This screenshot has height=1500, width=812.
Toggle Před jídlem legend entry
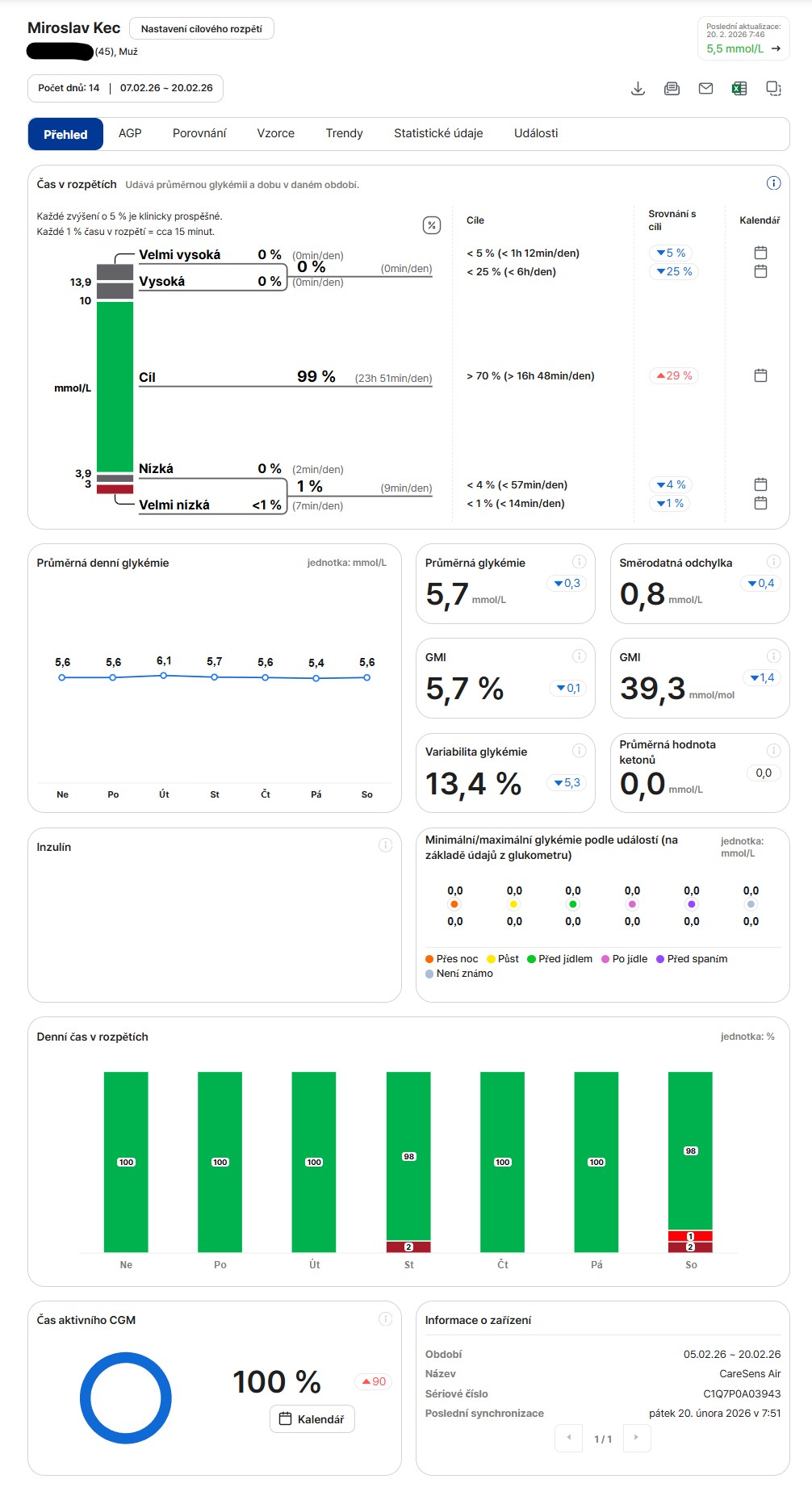(559, 959)
